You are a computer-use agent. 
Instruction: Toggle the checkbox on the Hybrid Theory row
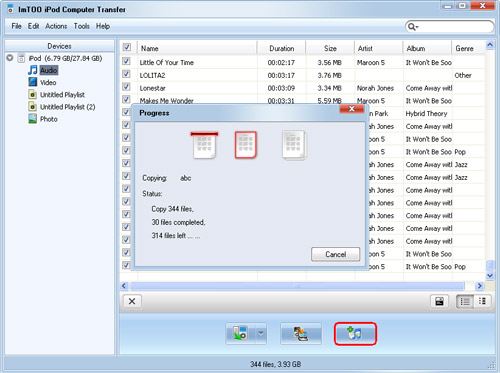pyautogui.click(x=126, y=112)
